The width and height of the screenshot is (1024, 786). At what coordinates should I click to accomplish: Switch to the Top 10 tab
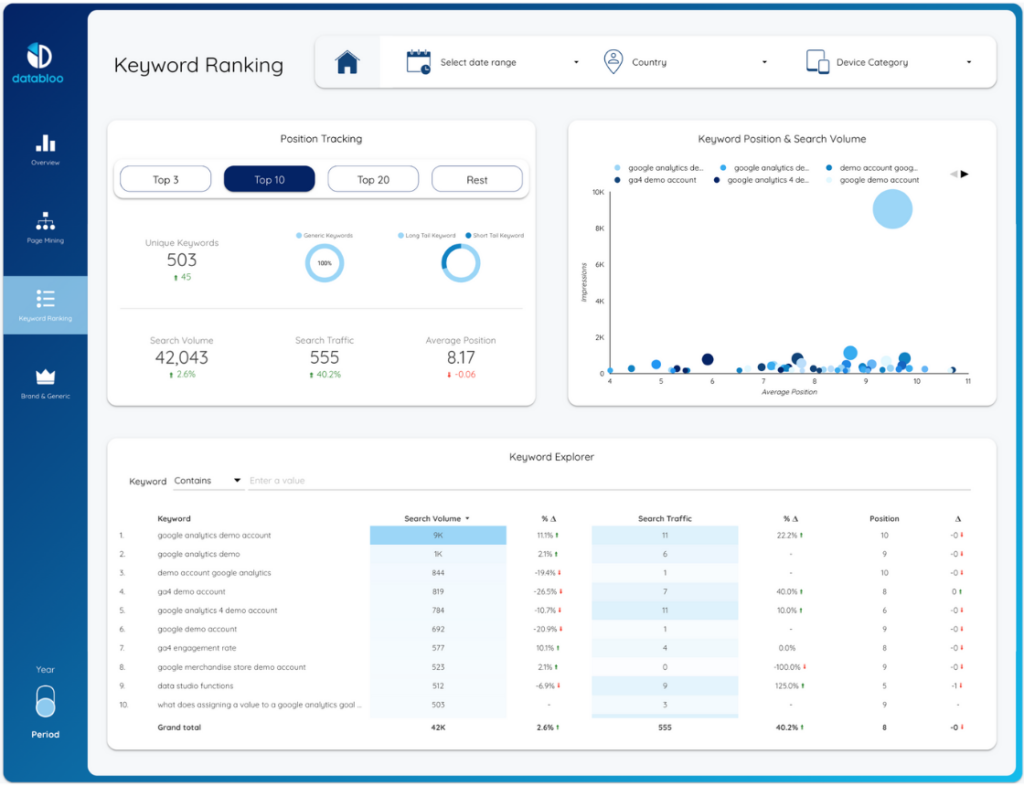269,180
